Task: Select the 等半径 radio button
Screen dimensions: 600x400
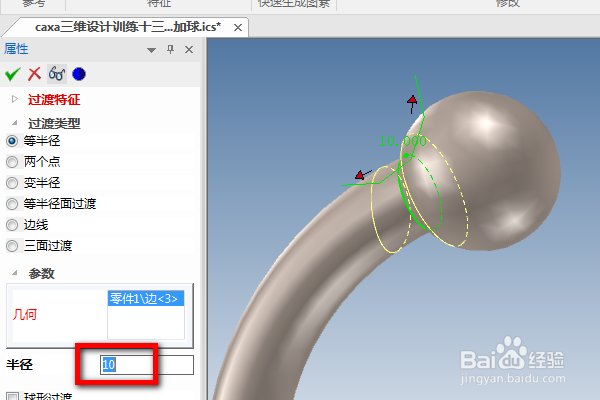Action: [x=12, y=141]
